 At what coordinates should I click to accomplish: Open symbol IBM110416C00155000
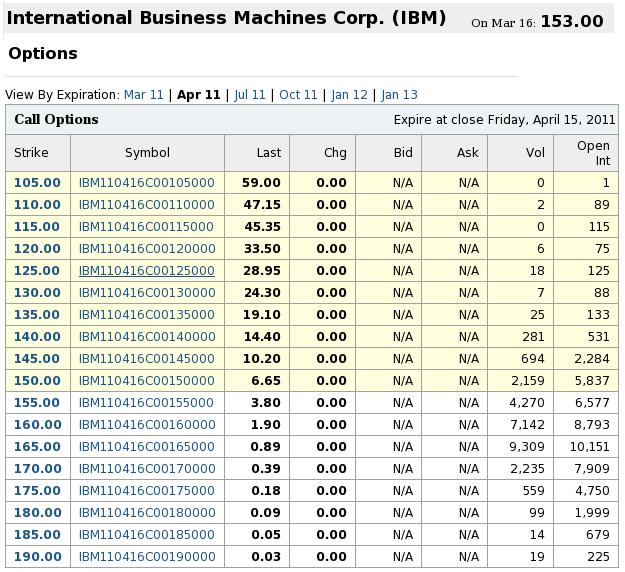(x=147, y=402)
